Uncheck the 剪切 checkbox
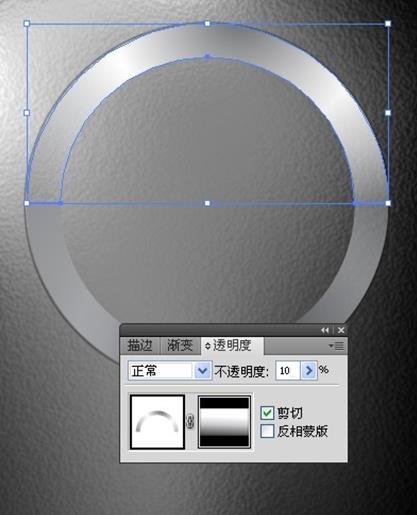The image size is (417, 515). click(267, 413)
